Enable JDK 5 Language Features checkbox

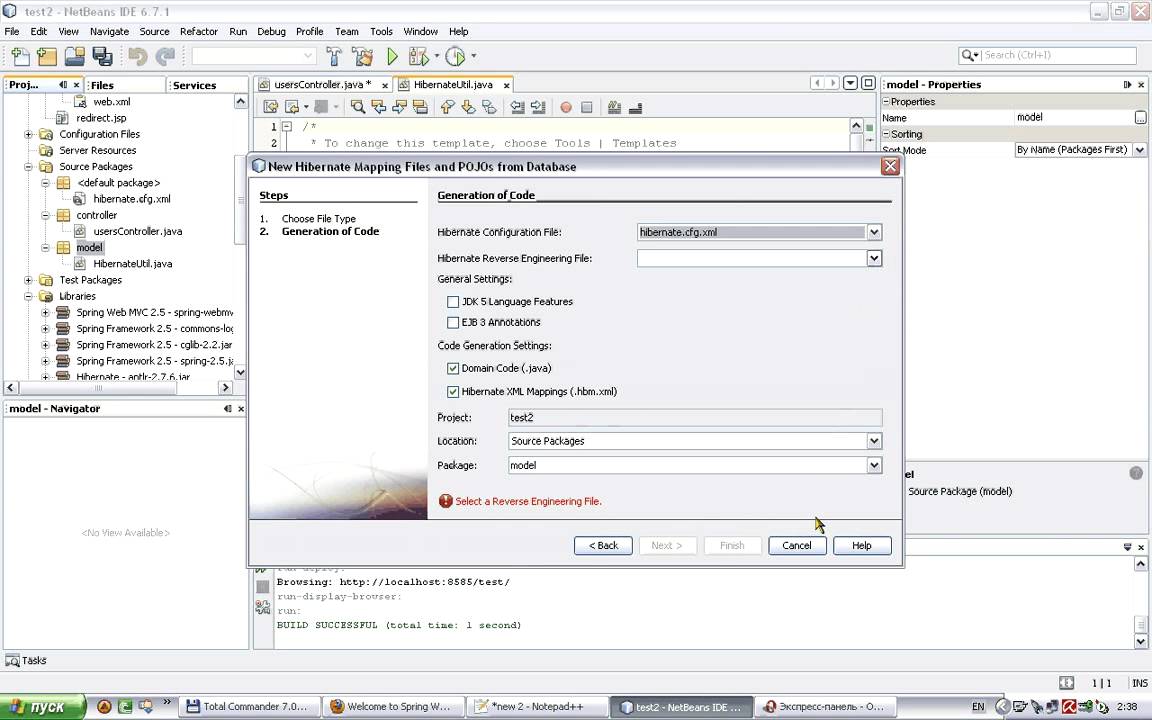(453, 301)
